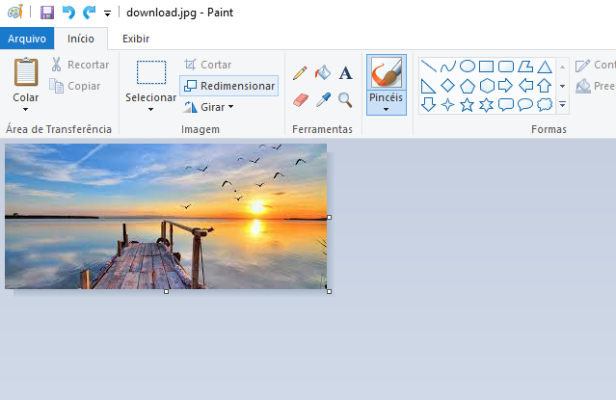Screen dimensions: 616x400
Task: Select the Pencil tool
Action: coord(300,73)
